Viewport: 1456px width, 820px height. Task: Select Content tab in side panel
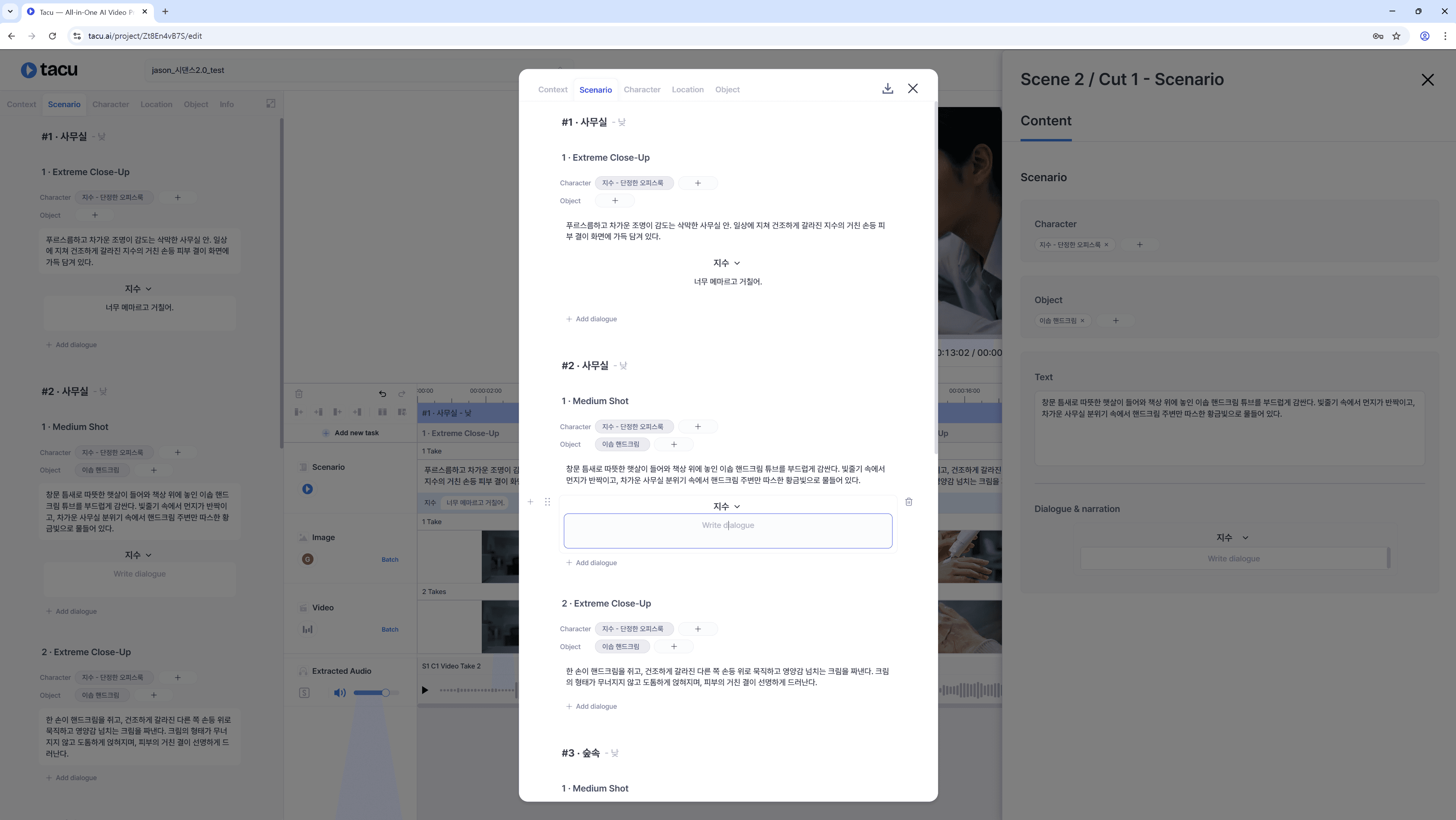(1046, 121)
